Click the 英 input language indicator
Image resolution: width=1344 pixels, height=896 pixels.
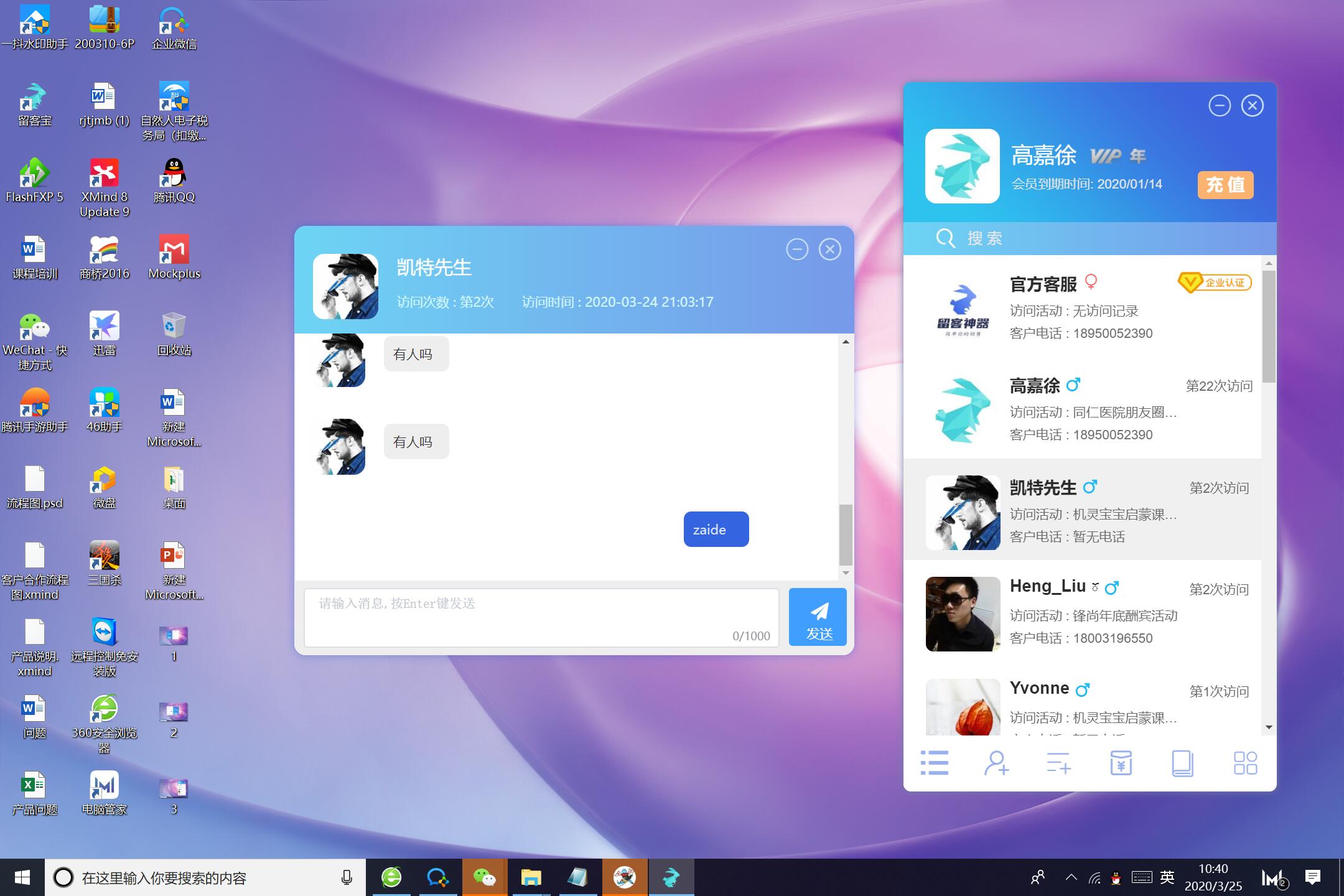[x=1167, y=877]
